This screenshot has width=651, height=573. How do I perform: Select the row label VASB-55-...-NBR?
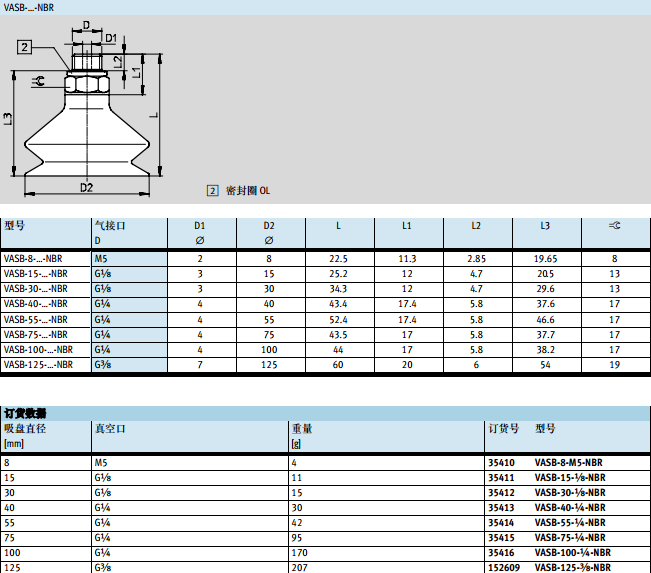(35, 319)
